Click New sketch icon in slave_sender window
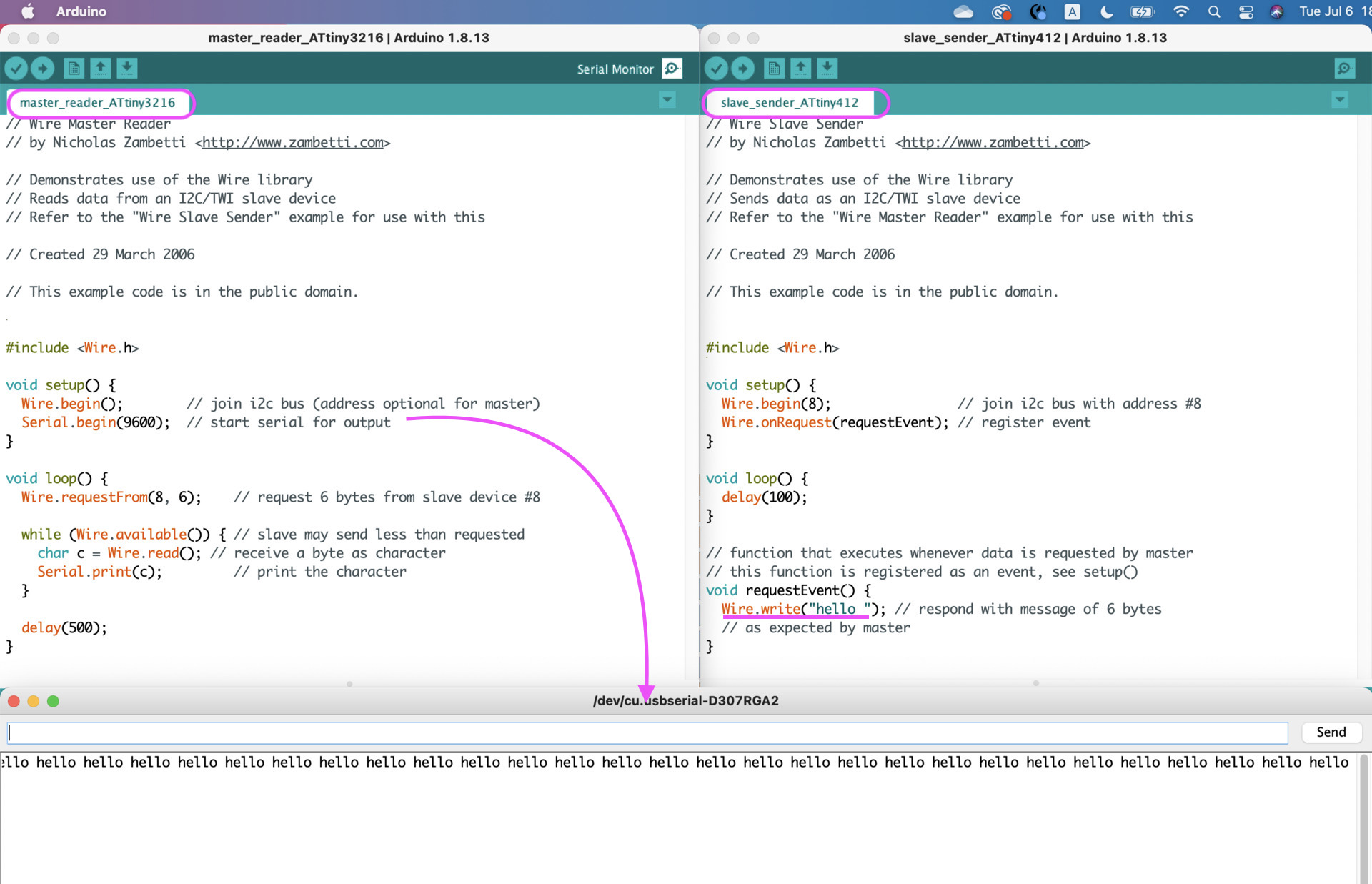 click(774, 69)
